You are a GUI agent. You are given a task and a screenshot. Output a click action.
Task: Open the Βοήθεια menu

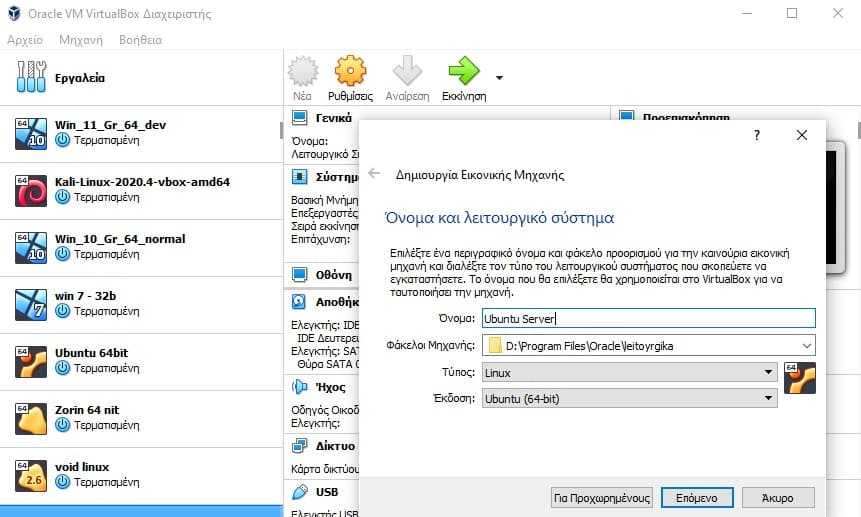[140, 40]
